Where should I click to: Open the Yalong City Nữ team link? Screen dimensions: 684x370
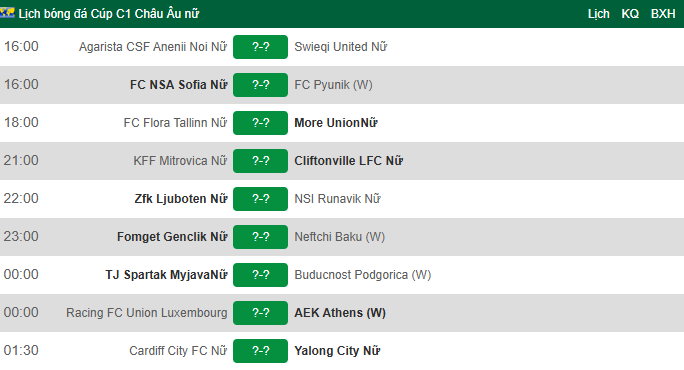tap(337, 350)
